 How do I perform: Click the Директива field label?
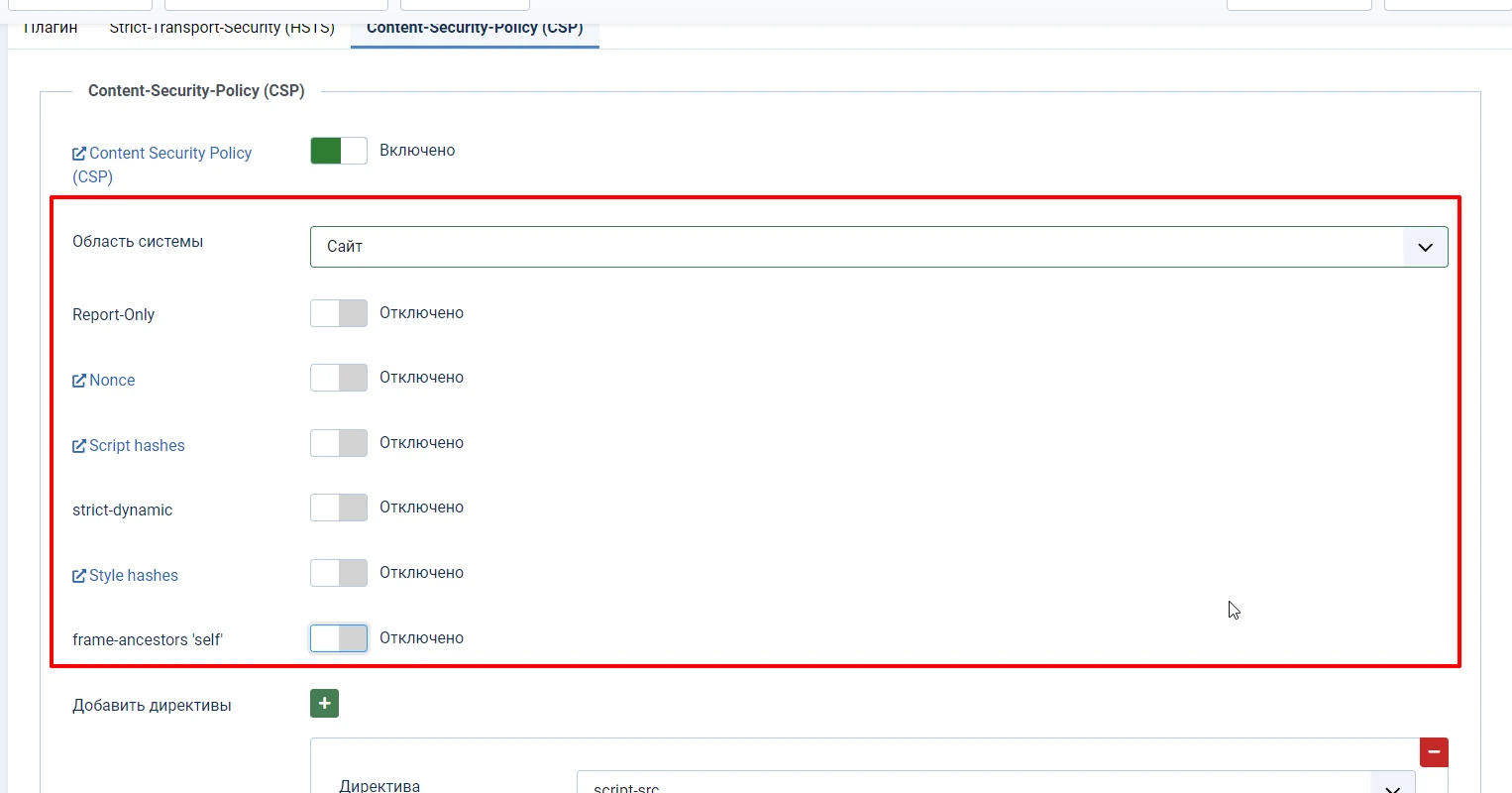pos(379,785)
